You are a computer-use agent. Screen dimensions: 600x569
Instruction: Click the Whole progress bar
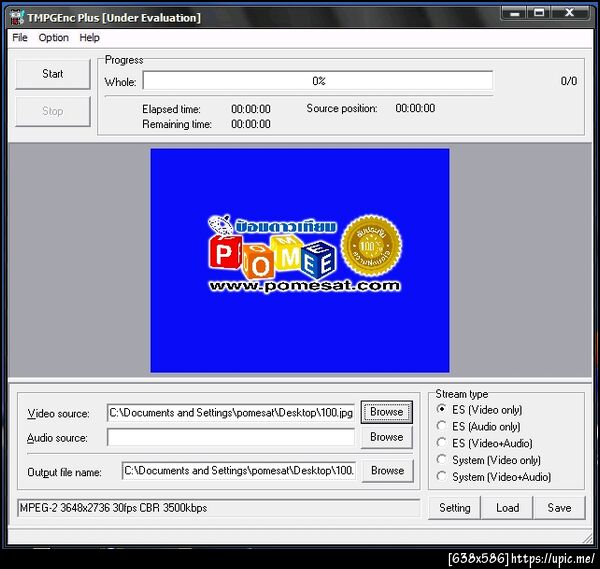point(318,81)
